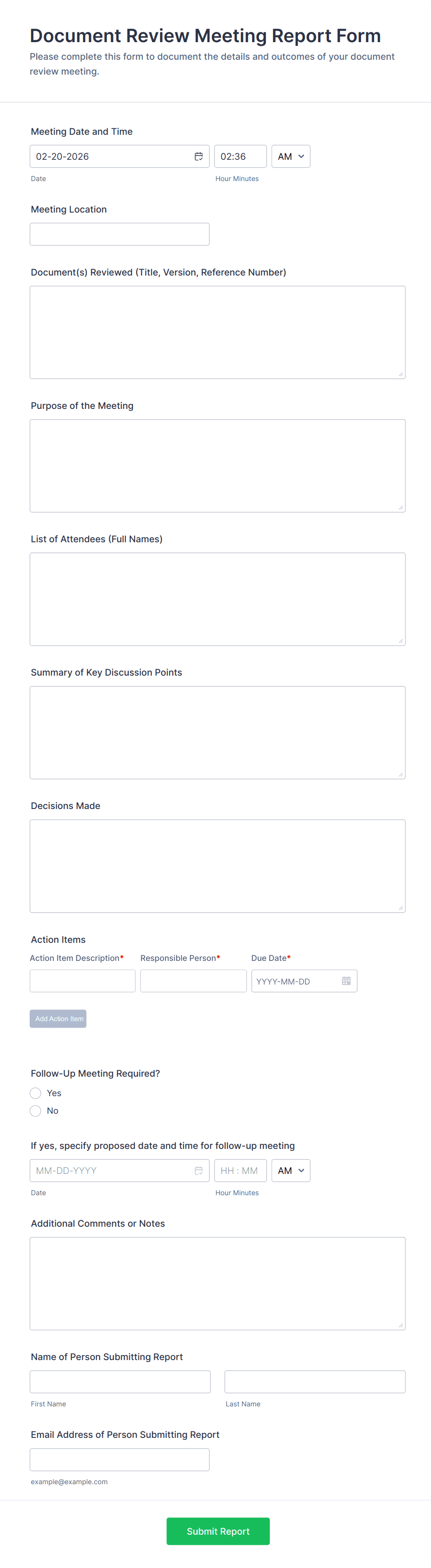Click the Email Address input field
Image resolution: width=431 pixels, height=1568 pixels.
[x=119, y=1460]
